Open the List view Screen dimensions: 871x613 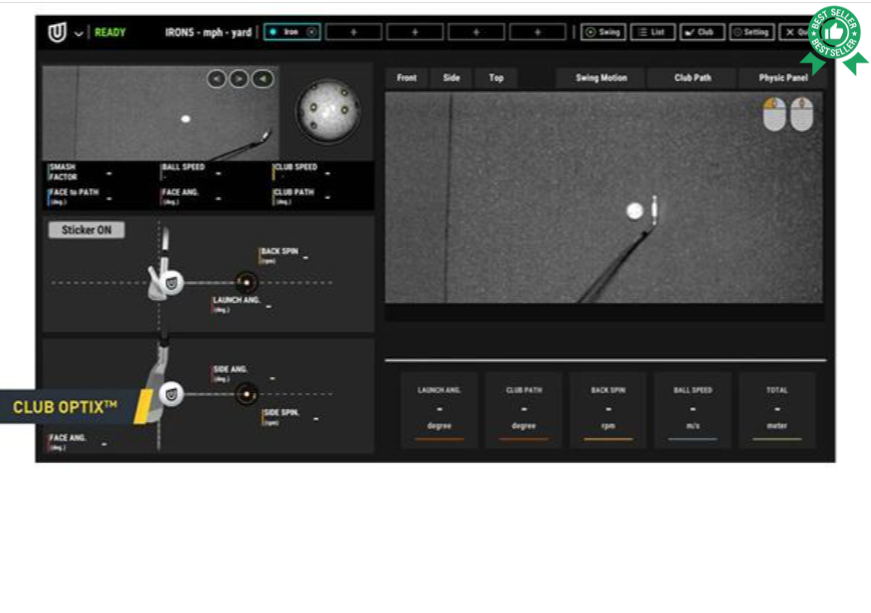point(652,32)
